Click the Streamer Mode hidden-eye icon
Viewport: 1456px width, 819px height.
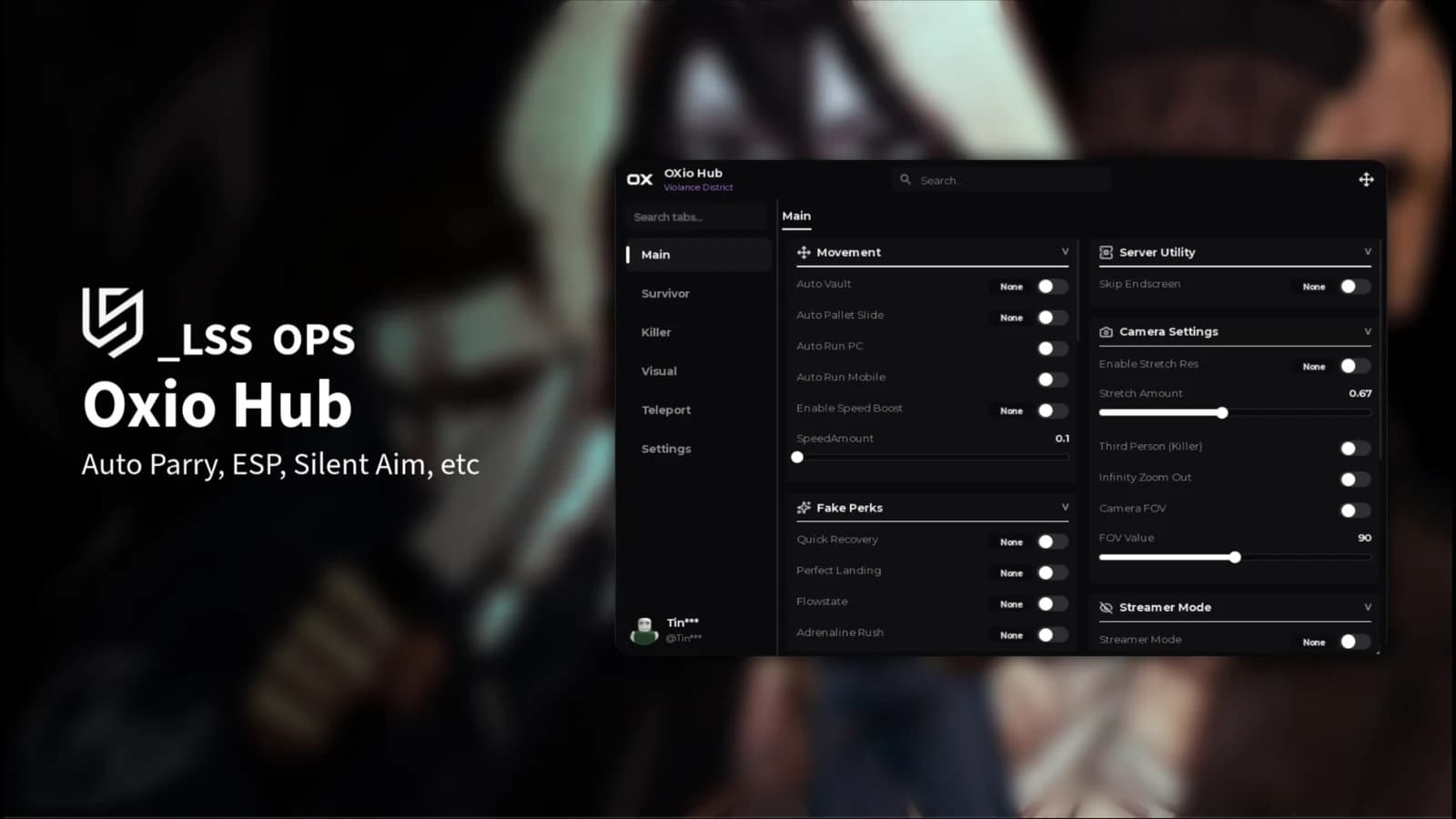tap(1106, 607)
